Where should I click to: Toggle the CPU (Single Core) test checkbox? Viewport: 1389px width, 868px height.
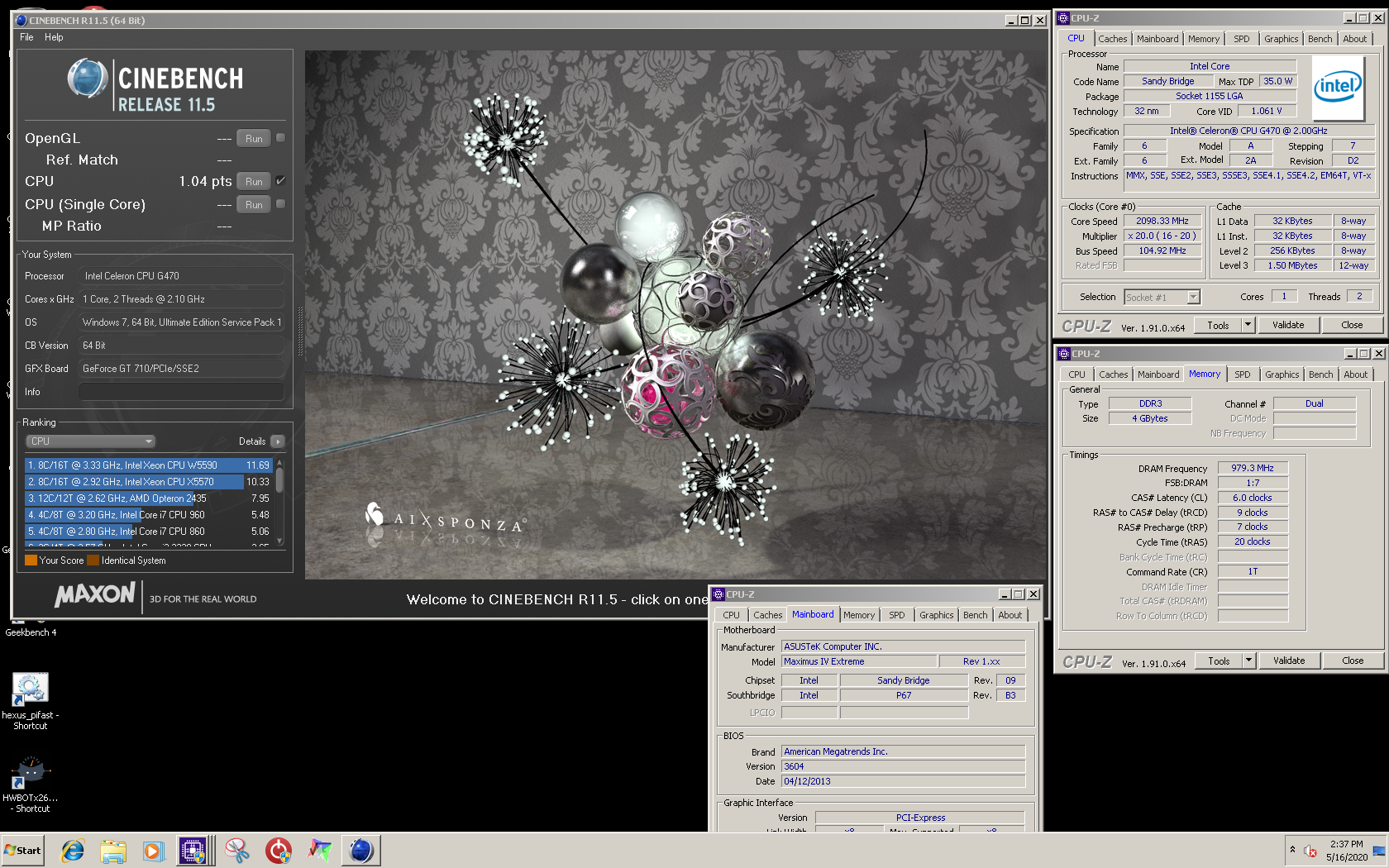280,203
